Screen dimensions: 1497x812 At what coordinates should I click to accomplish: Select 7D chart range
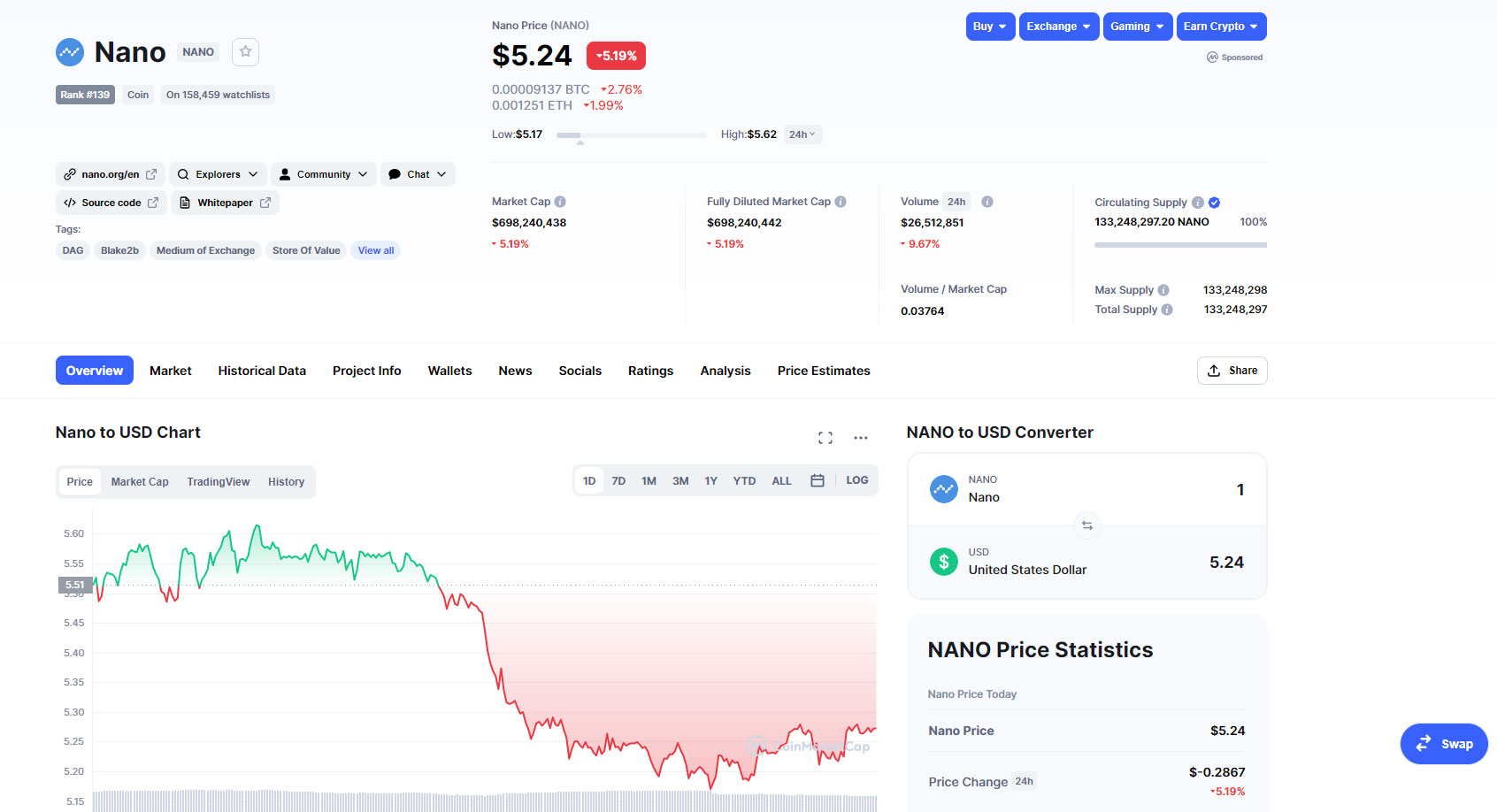click(x=618, y=481)
